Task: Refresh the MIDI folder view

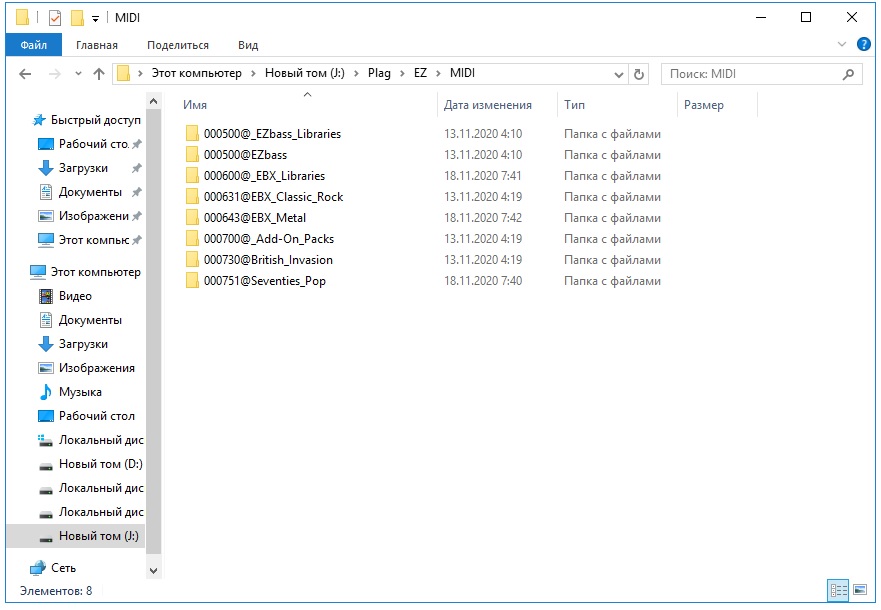Action: 639,74
